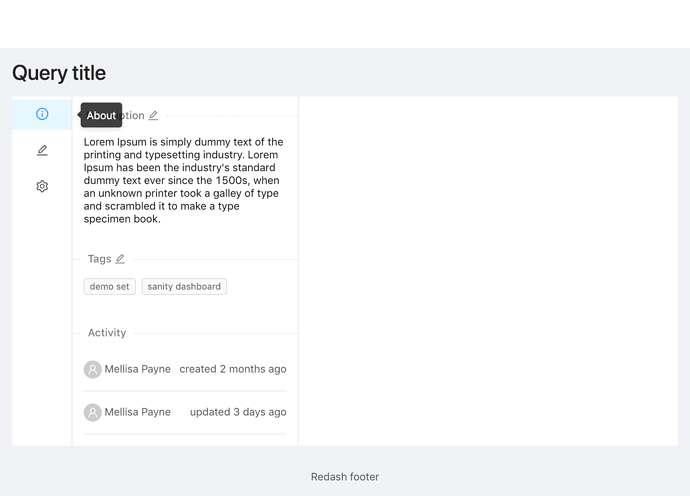
Task: Click the Activity section header
Action: point(107,333)
